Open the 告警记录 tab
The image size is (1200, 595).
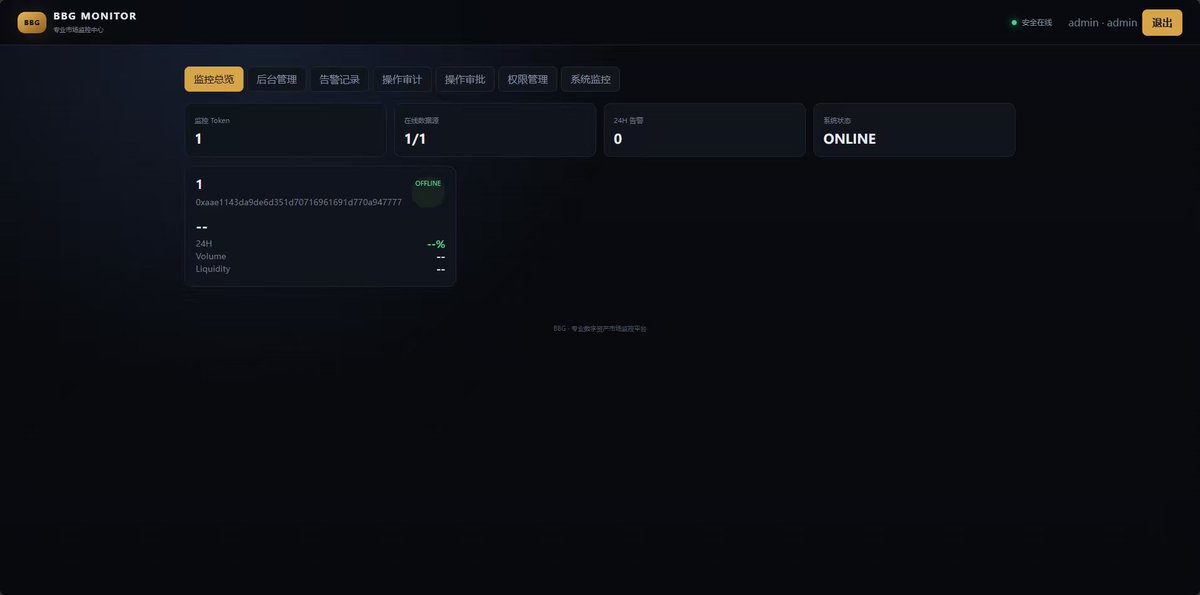pos(340,79)
